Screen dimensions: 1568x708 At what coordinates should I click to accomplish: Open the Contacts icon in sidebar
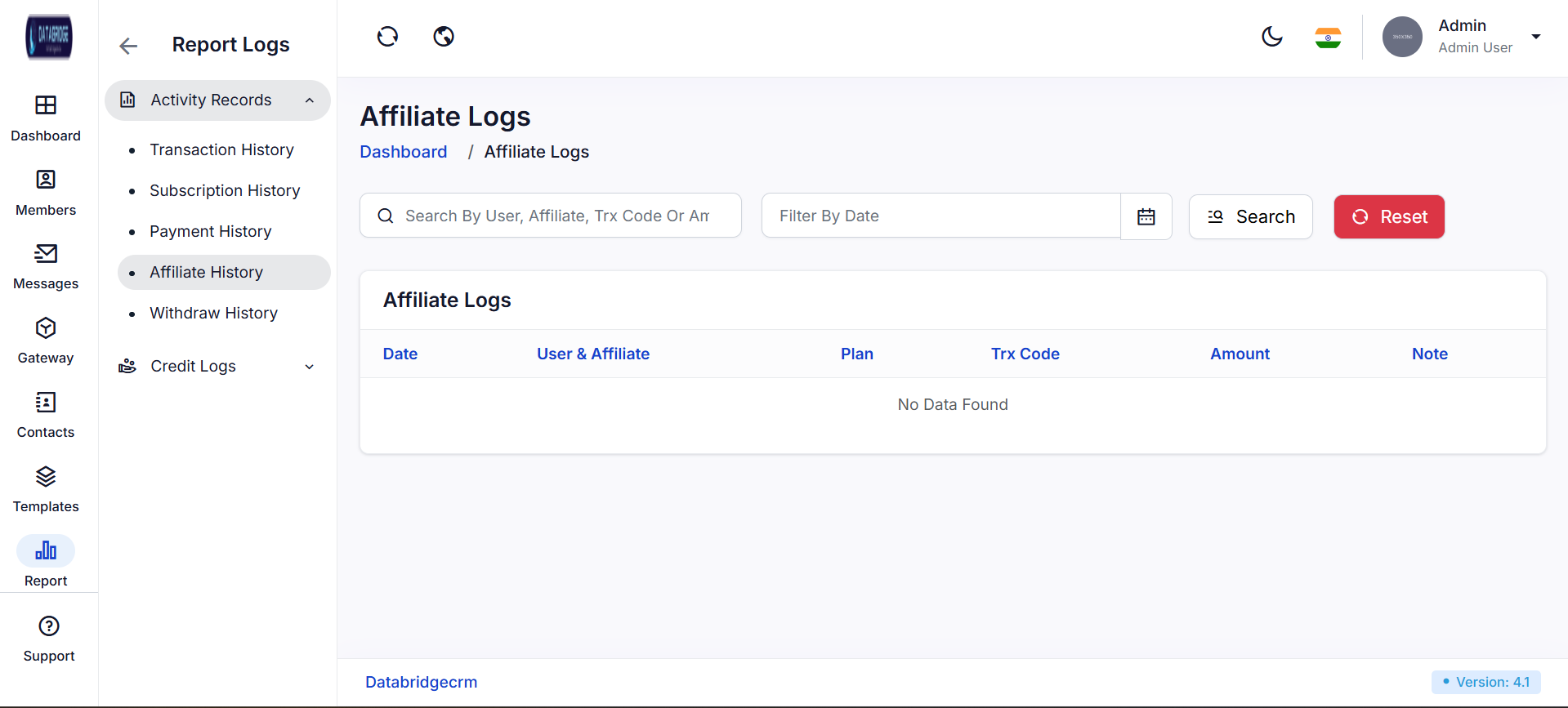pyautogui.click(x=46, y=403)
